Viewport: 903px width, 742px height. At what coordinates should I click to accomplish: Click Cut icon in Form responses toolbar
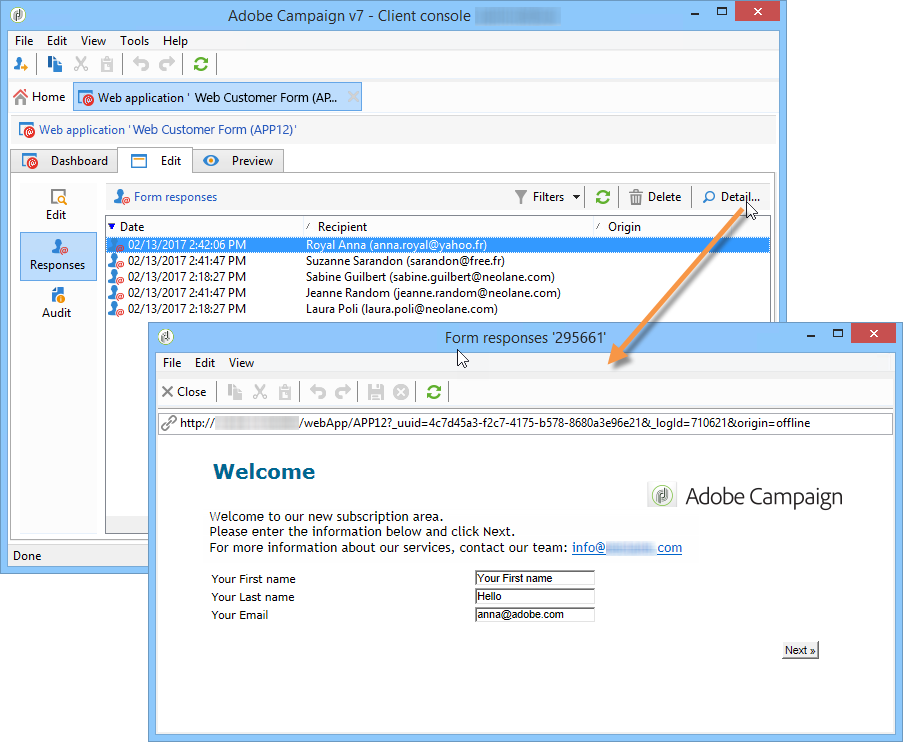point(260,392)
